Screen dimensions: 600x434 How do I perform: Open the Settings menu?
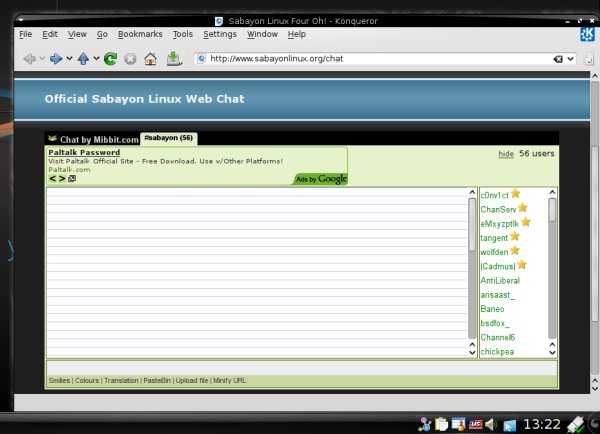point(220,34)
